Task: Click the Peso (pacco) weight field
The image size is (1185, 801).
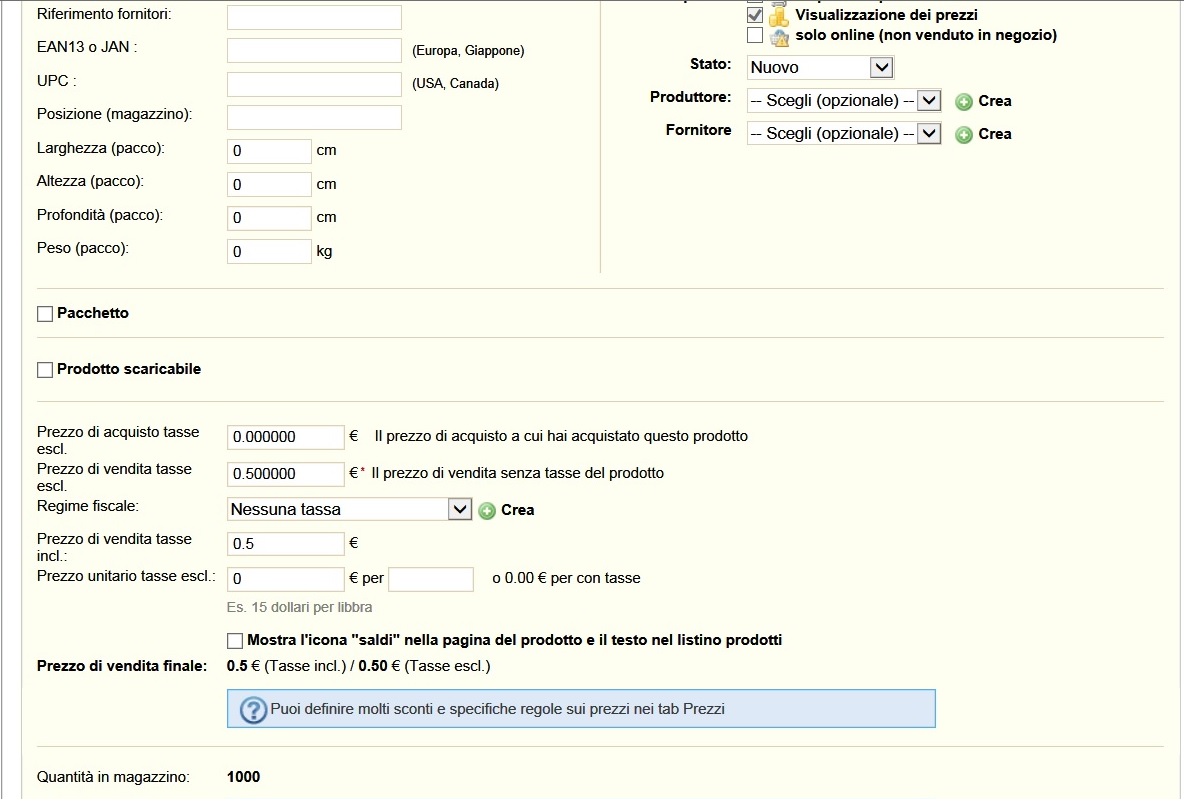Action: tap(270, 252)
